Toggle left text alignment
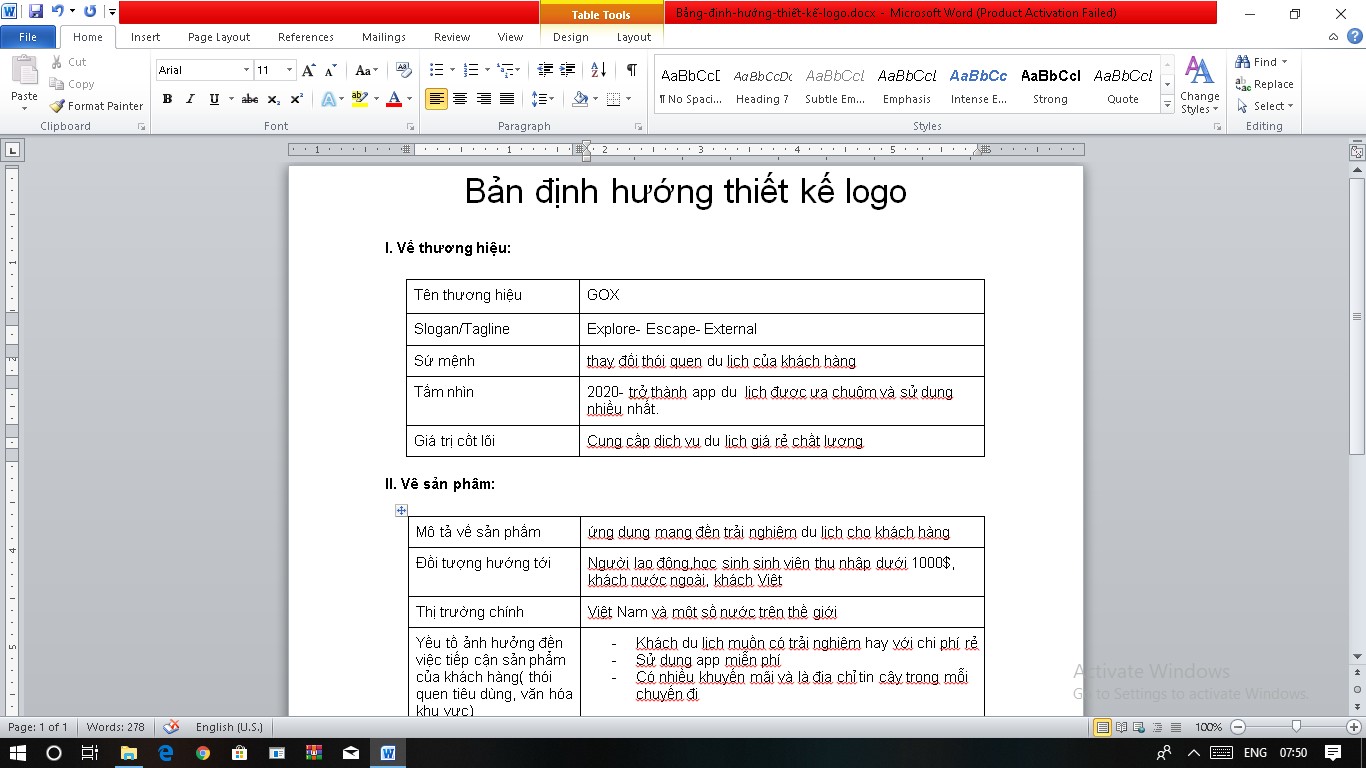This screenshot has width=1366, height=768. pyautogui.click(x=436, y=99)
